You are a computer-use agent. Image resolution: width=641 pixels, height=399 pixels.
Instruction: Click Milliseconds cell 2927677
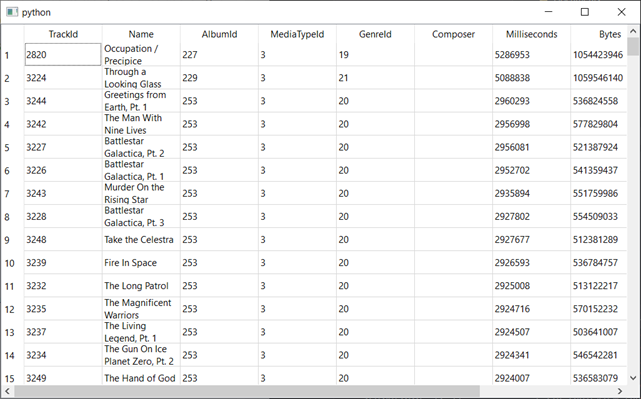[532, 240]
